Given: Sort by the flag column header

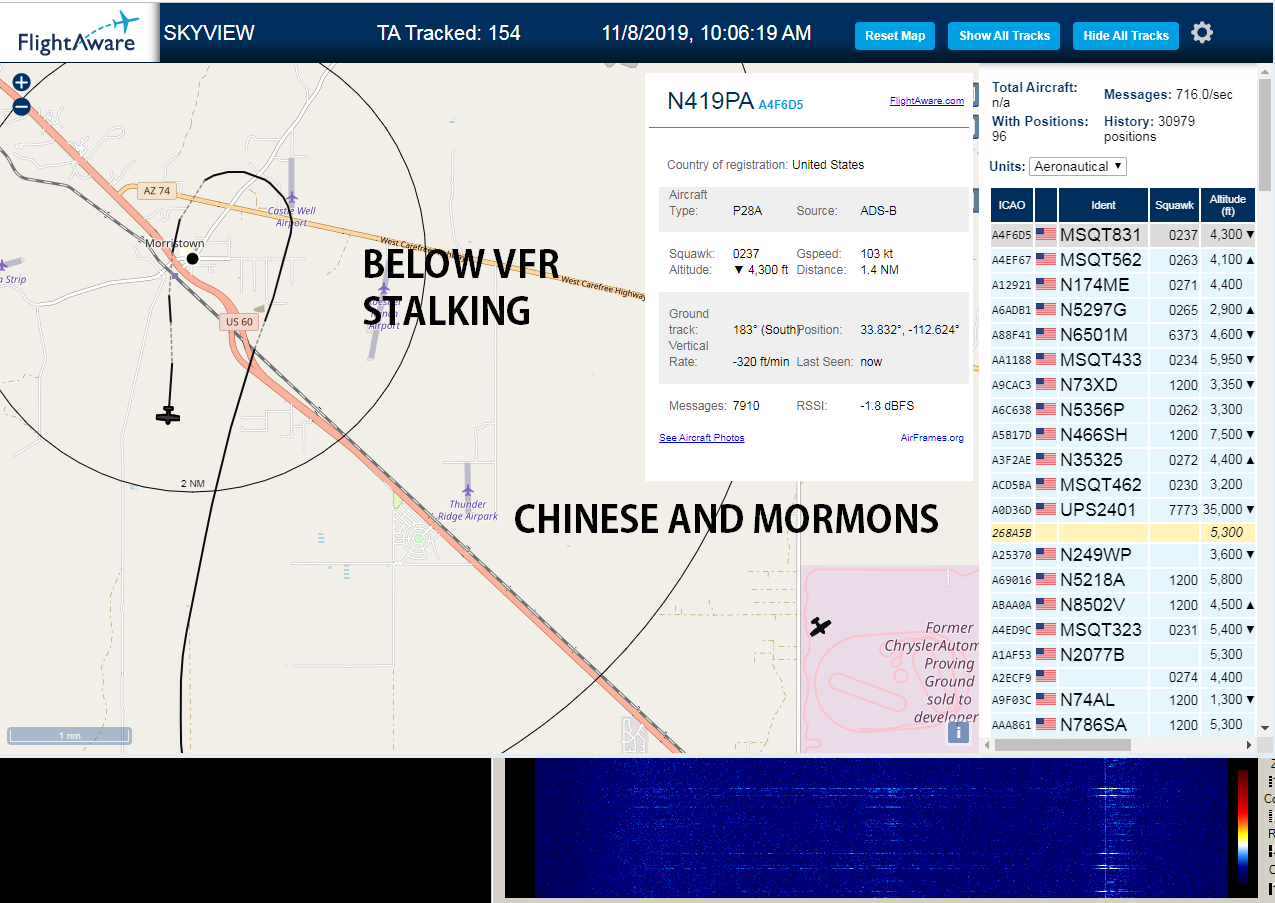Looking at the screenshot, I should click(1046, 205).
